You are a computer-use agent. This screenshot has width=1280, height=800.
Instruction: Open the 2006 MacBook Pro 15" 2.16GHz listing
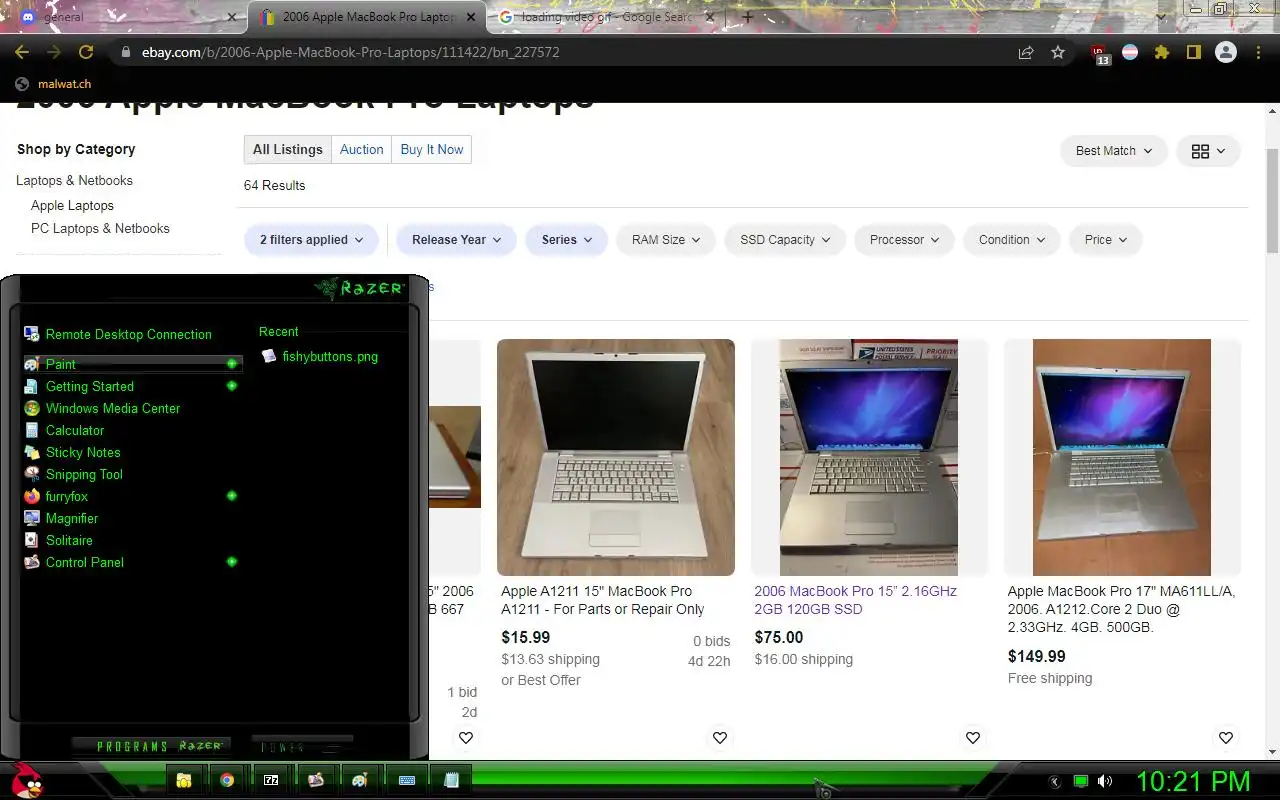tap(855, 600)
